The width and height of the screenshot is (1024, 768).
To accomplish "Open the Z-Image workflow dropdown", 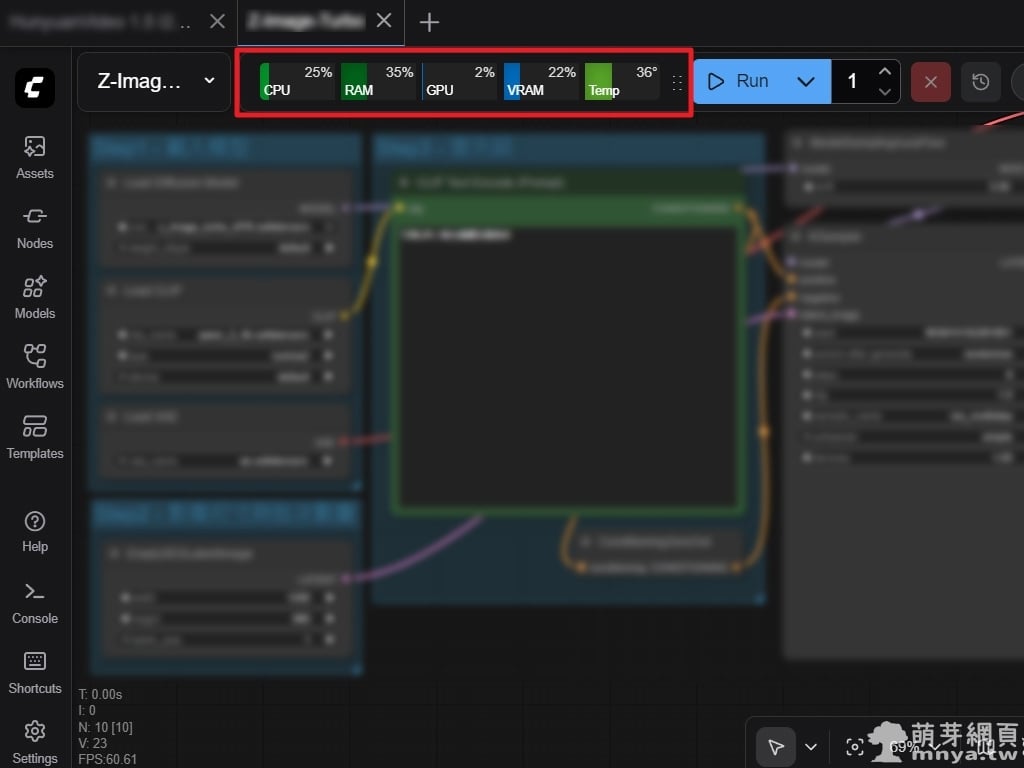I will (x=155, y=82).
